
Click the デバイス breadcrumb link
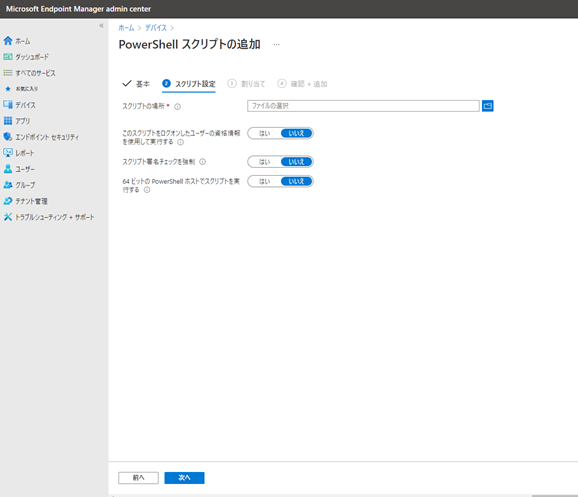156,28
